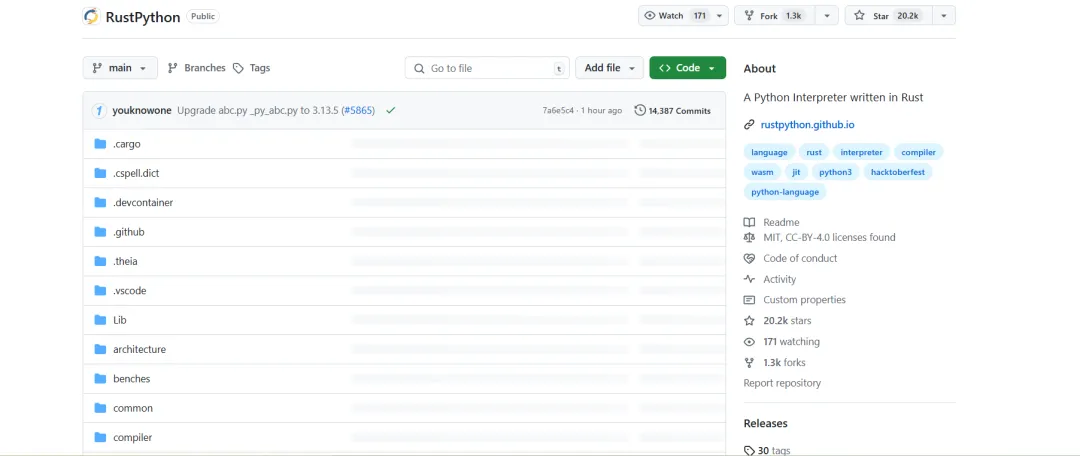Click the .github folder icon
The height and width of the screenshot is (456, 1080).
tap(100, 232)
